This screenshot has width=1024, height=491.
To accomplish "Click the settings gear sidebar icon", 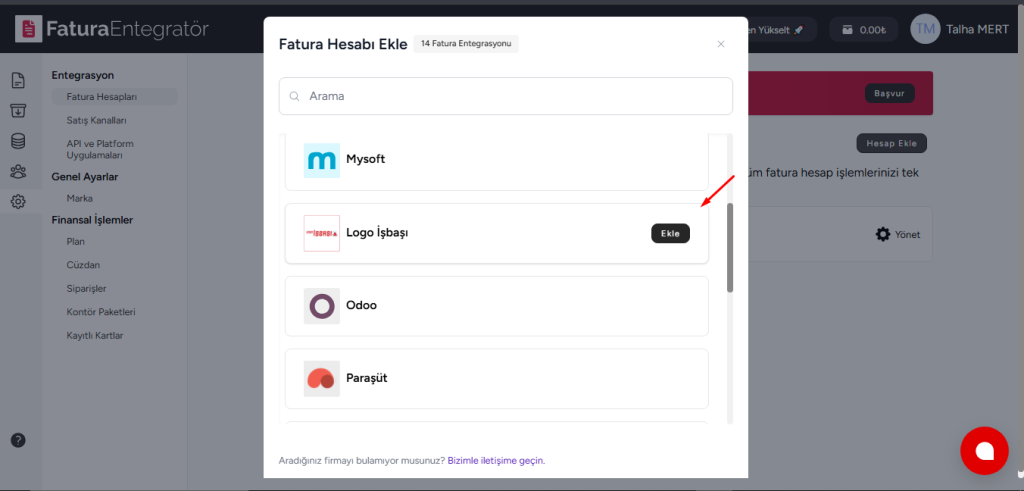I will point(18,202).
